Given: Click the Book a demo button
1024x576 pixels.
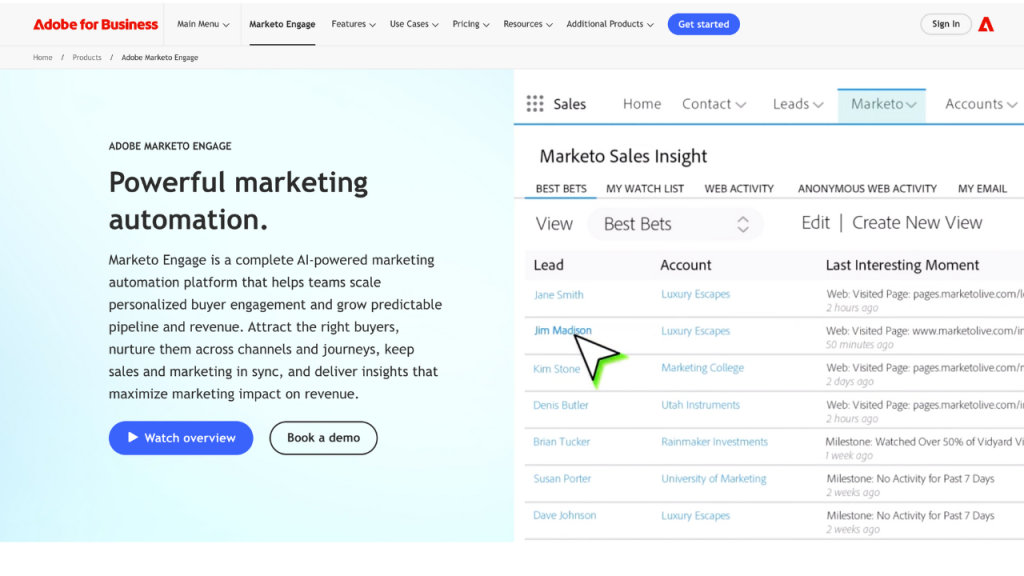Looking at the screenshot, I should pyautogui.click(x=323, y=438).
